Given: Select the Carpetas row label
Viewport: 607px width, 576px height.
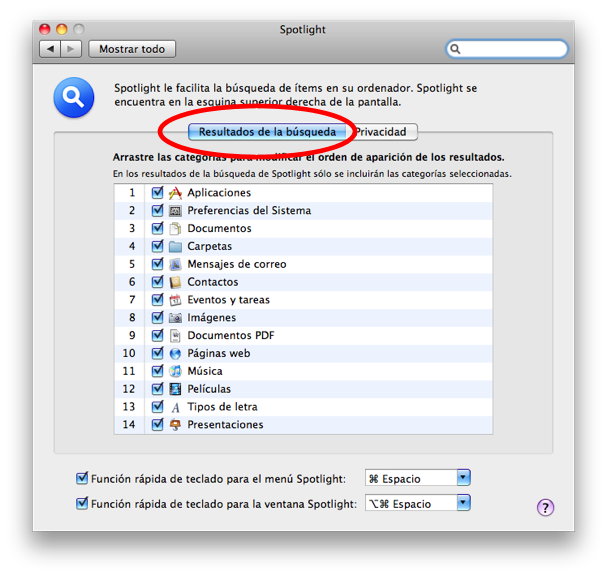Looking at the screenshot, I should (x=210, y=247).
